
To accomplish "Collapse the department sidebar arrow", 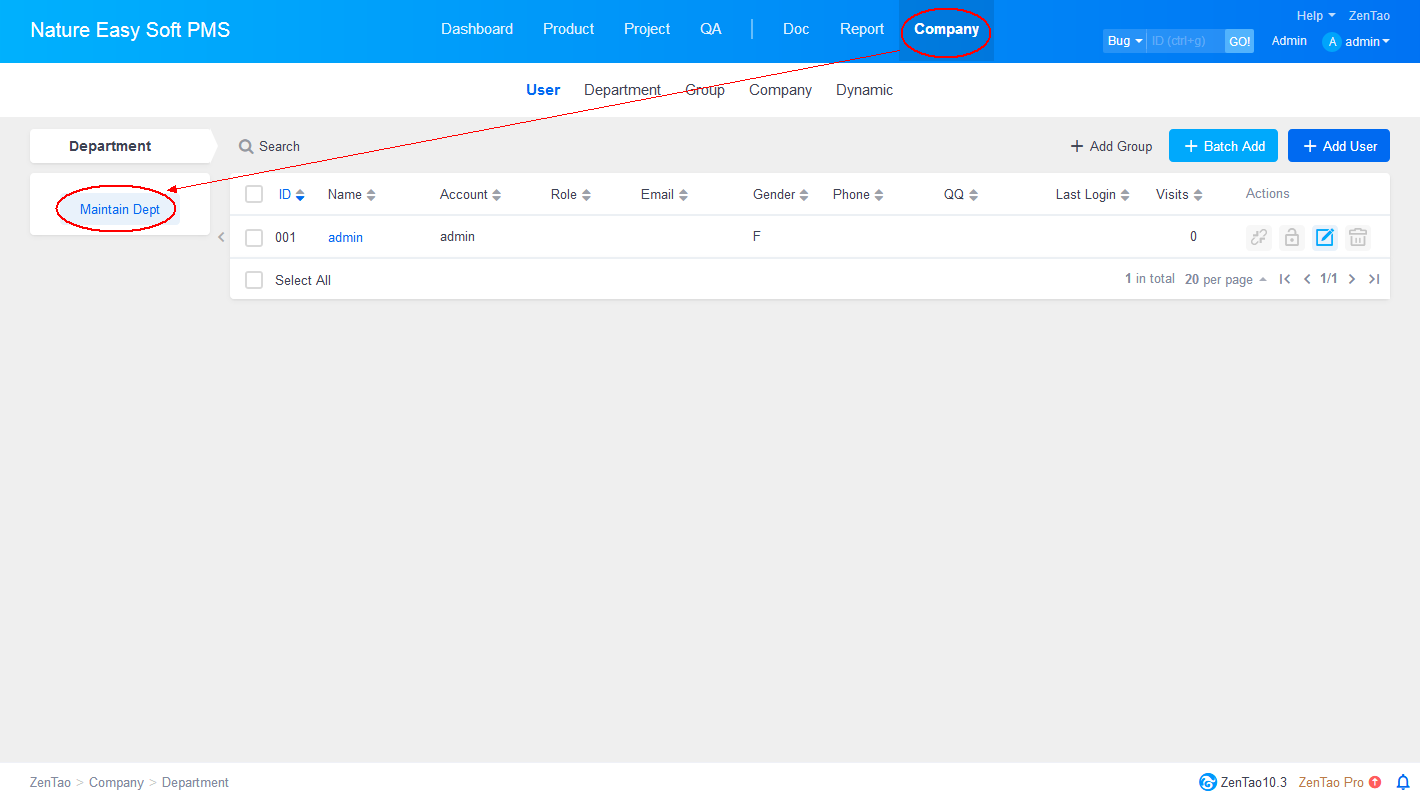I will coord(221,238).
